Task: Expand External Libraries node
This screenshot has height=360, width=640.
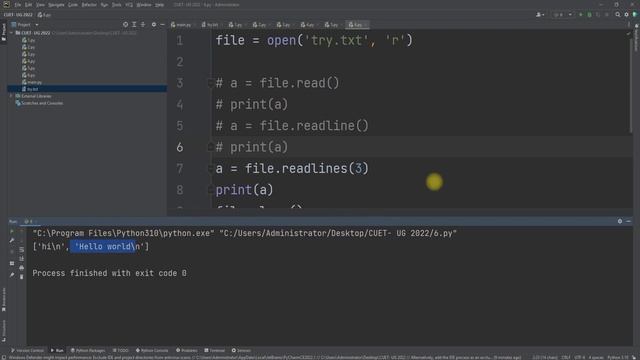Action: click(11, 96)
